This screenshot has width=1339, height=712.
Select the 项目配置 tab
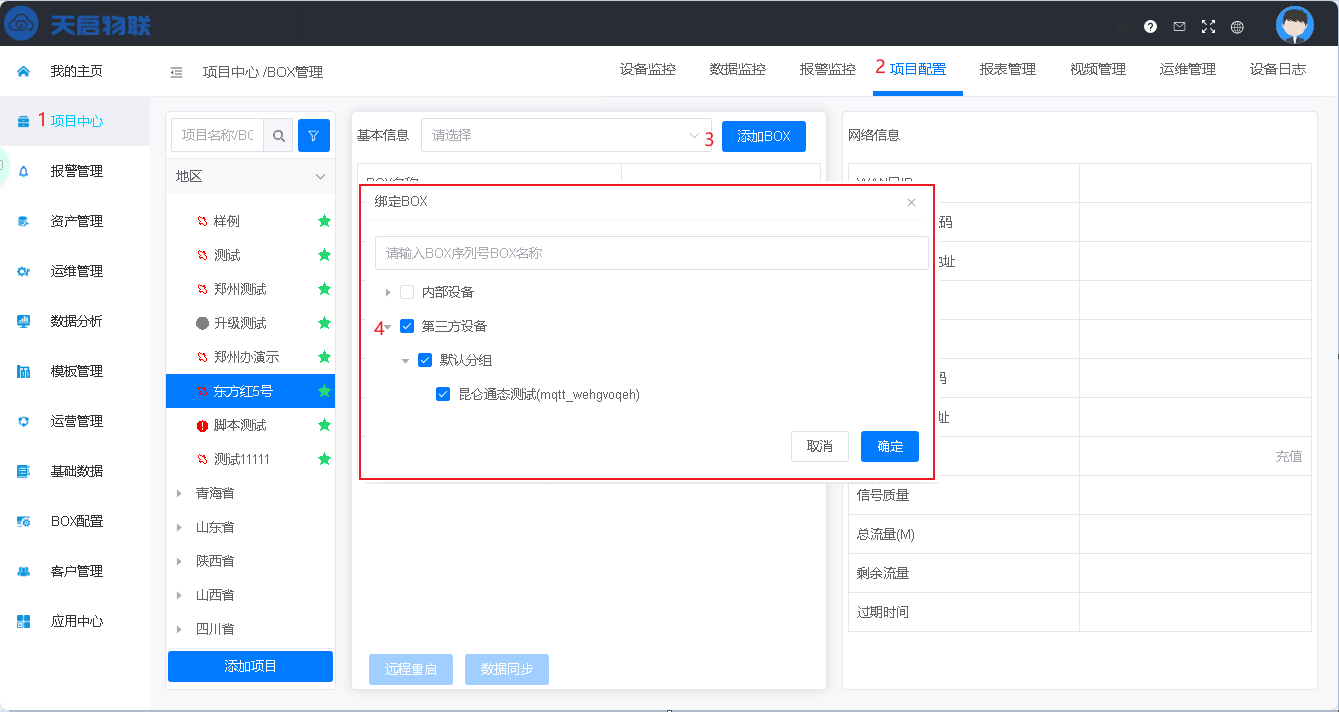(x=918, y=69)
